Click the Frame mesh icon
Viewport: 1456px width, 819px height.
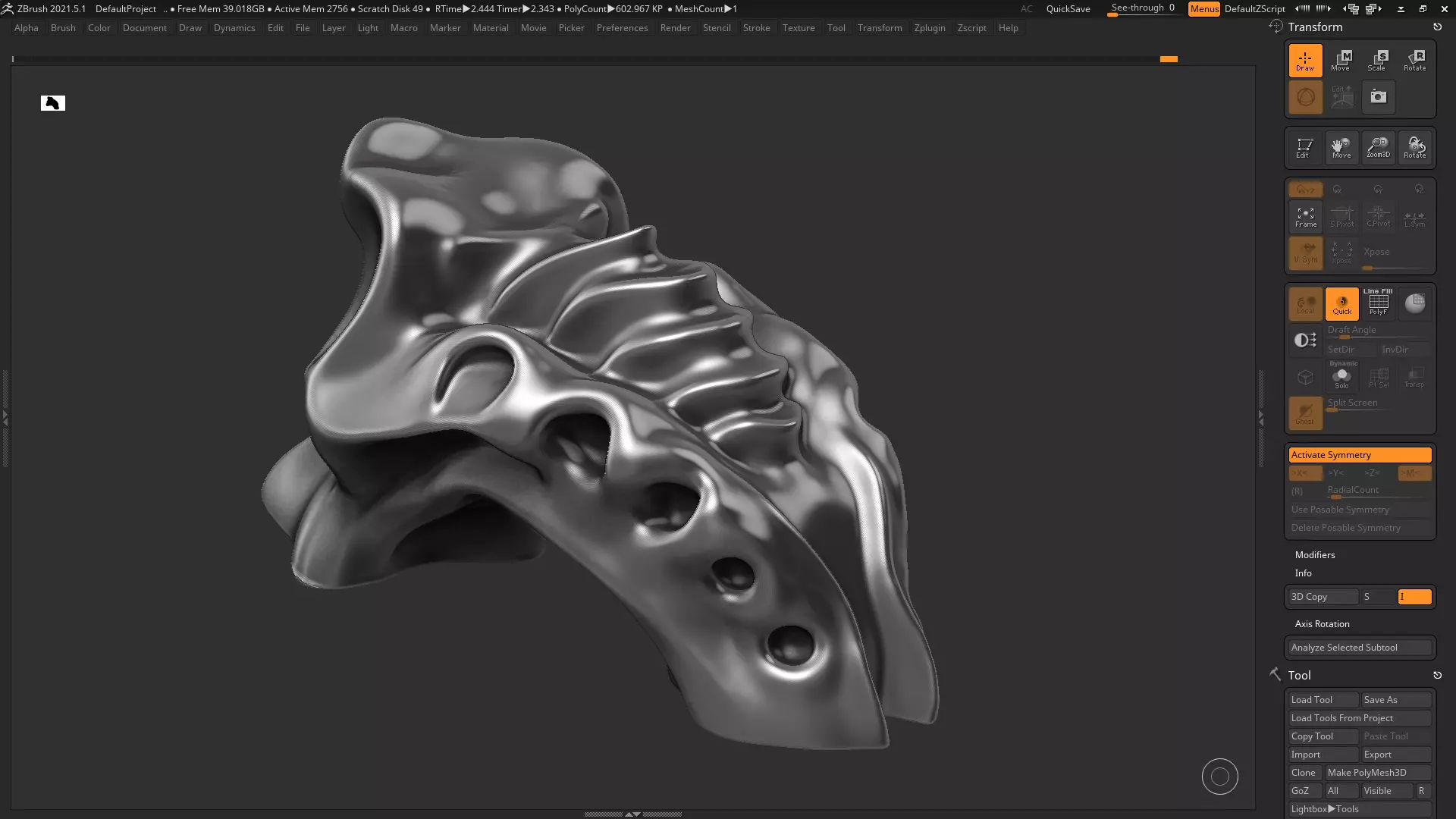[1305, 218]
